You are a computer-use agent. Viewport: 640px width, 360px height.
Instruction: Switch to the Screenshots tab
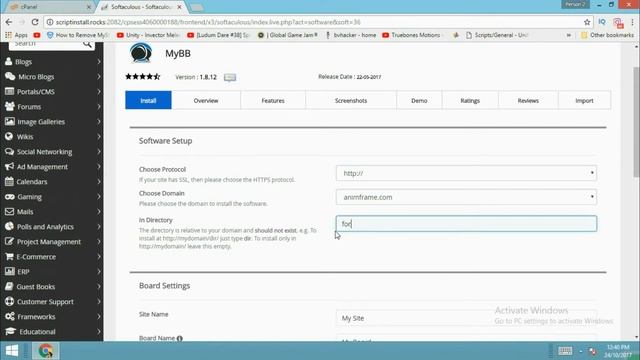(351, 100)
